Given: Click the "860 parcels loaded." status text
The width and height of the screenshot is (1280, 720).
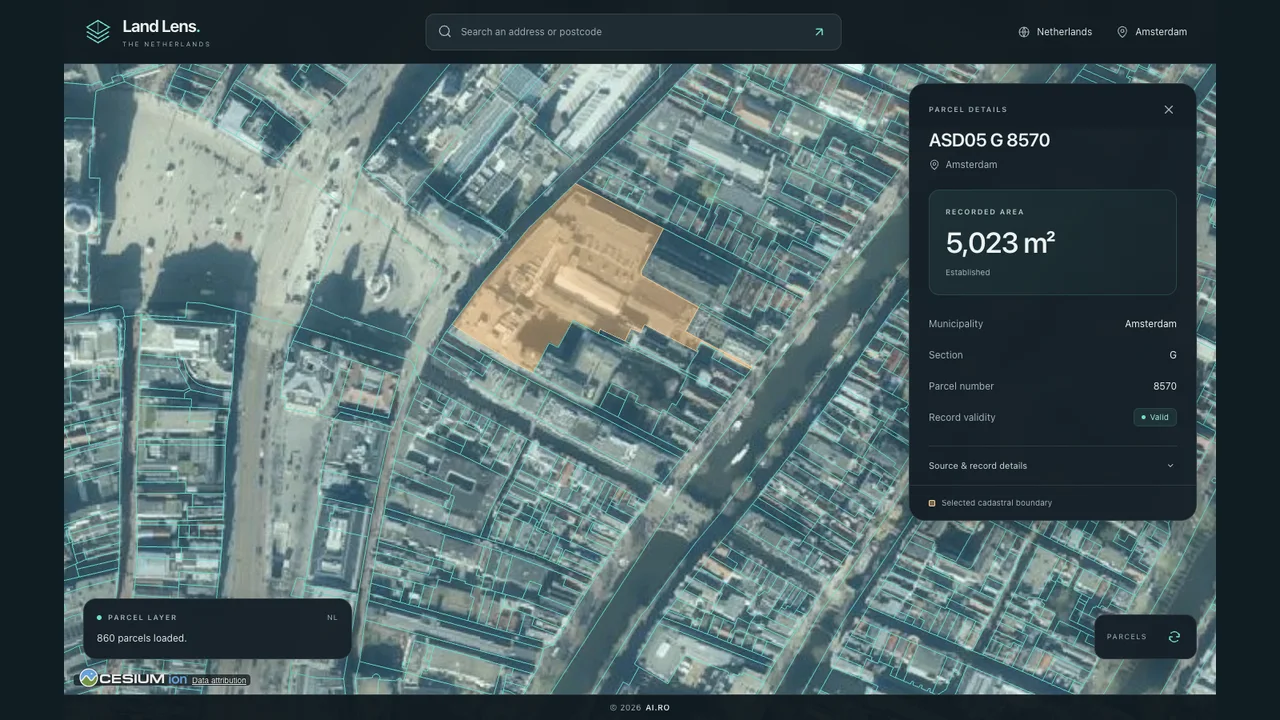Looking at the screenshot, I should [142, 638].
